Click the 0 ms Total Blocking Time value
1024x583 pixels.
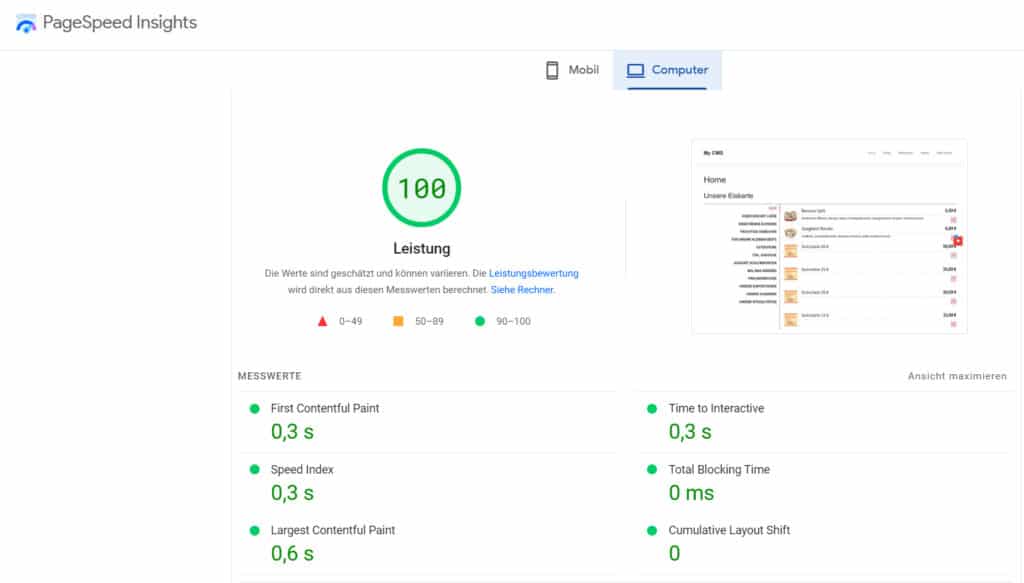point(691,493)
